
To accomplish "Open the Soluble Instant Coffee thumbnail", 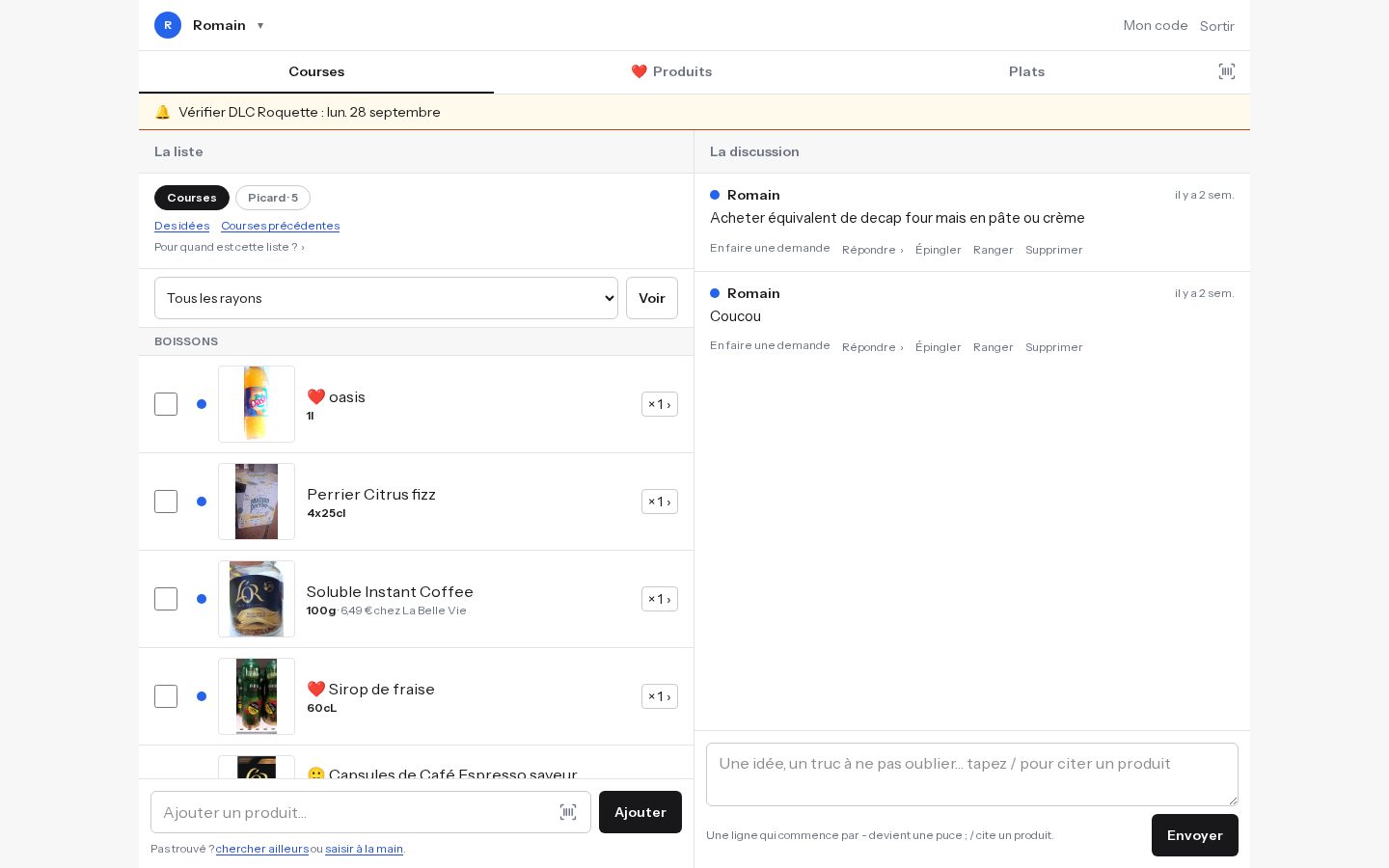I will point(257,599).
